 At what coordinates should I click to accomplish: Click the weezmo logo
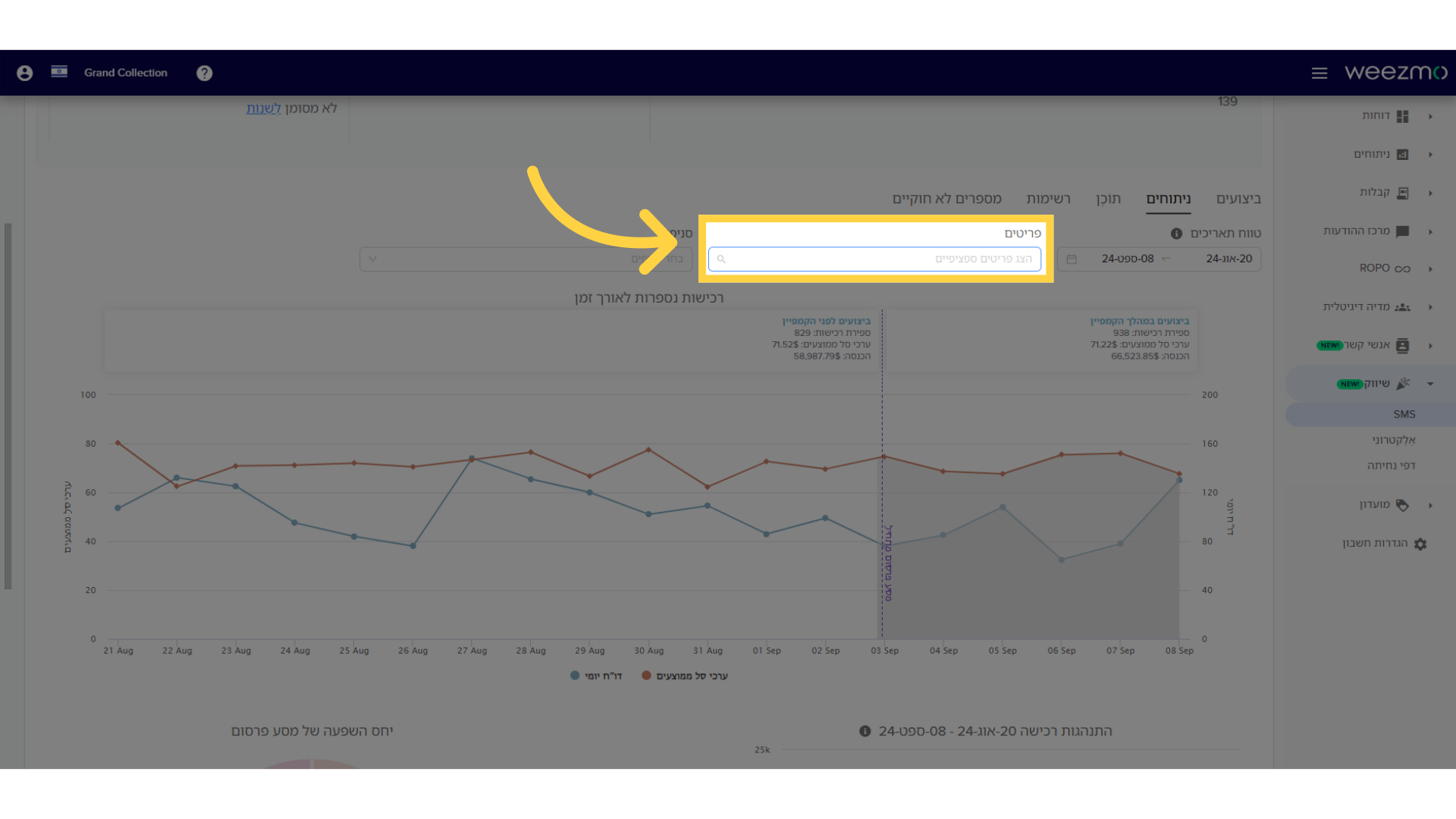1396,72
